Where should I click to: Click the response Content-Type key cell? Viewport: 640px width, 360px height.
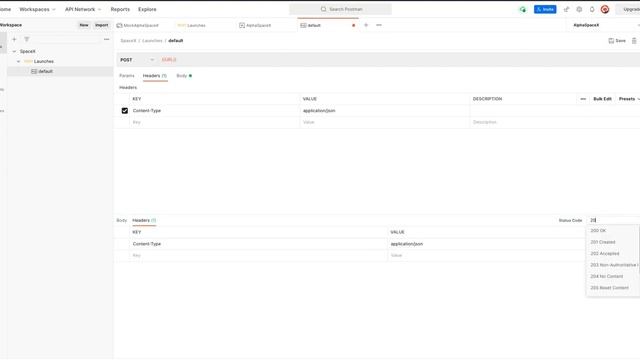coord(258,244)
